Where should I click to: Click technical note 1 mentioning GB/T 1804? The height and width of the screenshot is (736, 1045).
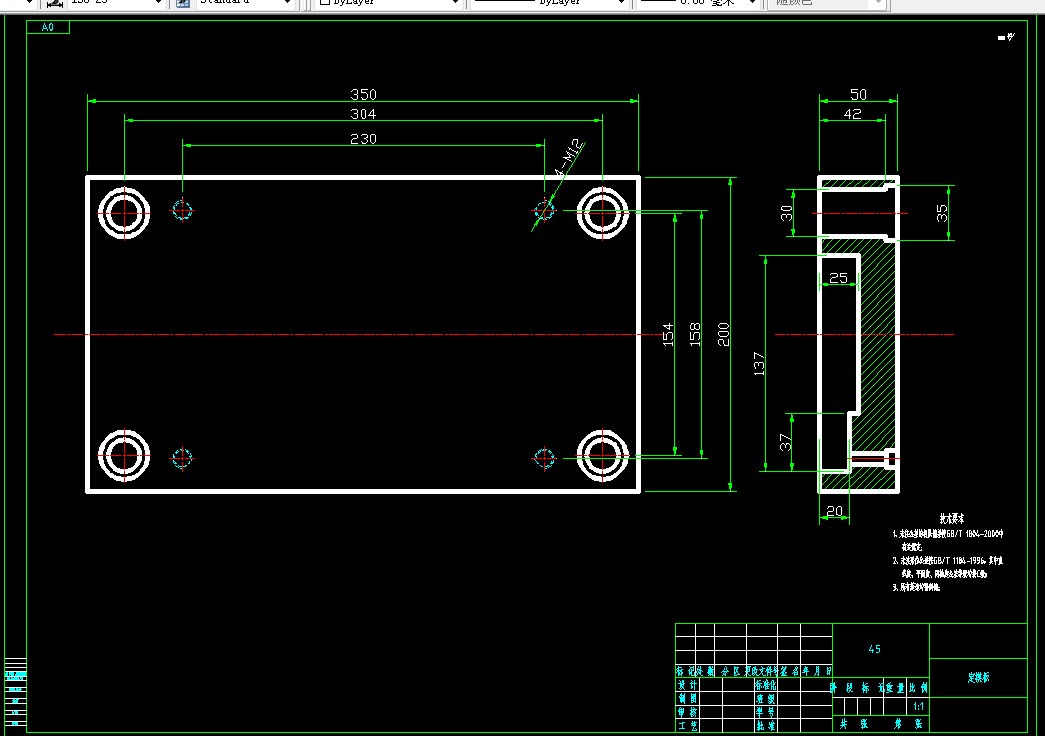[948, 540]
